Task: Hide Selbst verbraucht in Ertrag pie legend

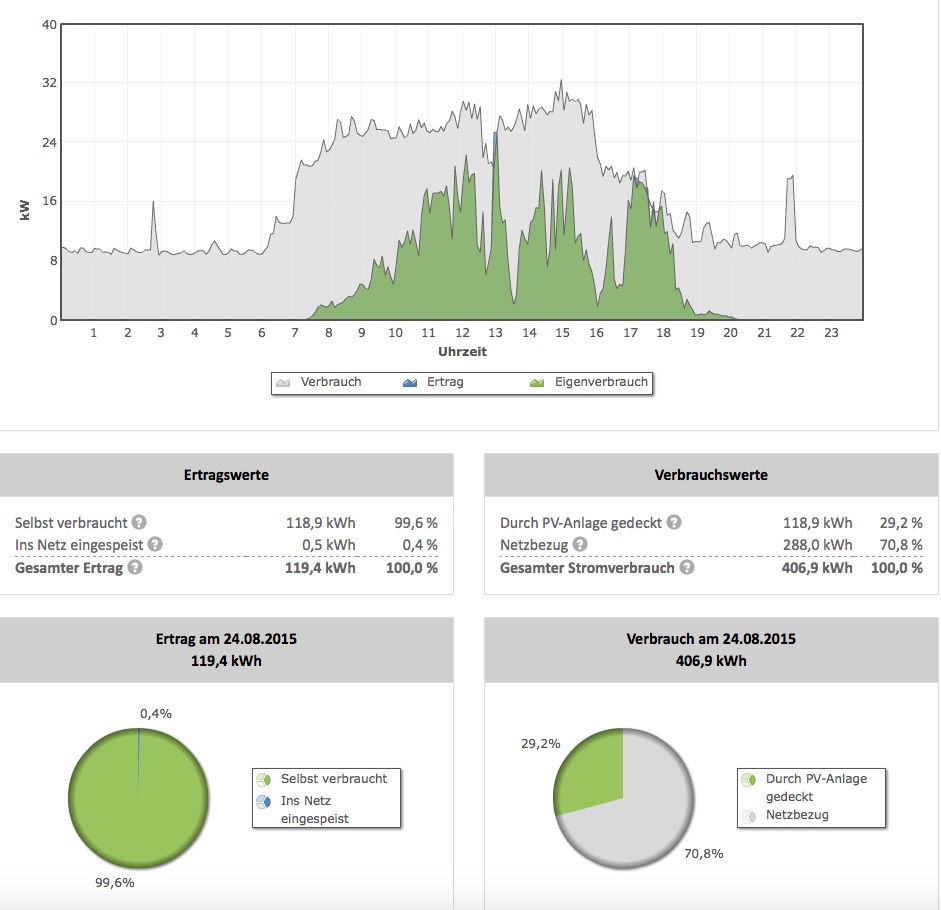Action: click(x=333, y=778)
